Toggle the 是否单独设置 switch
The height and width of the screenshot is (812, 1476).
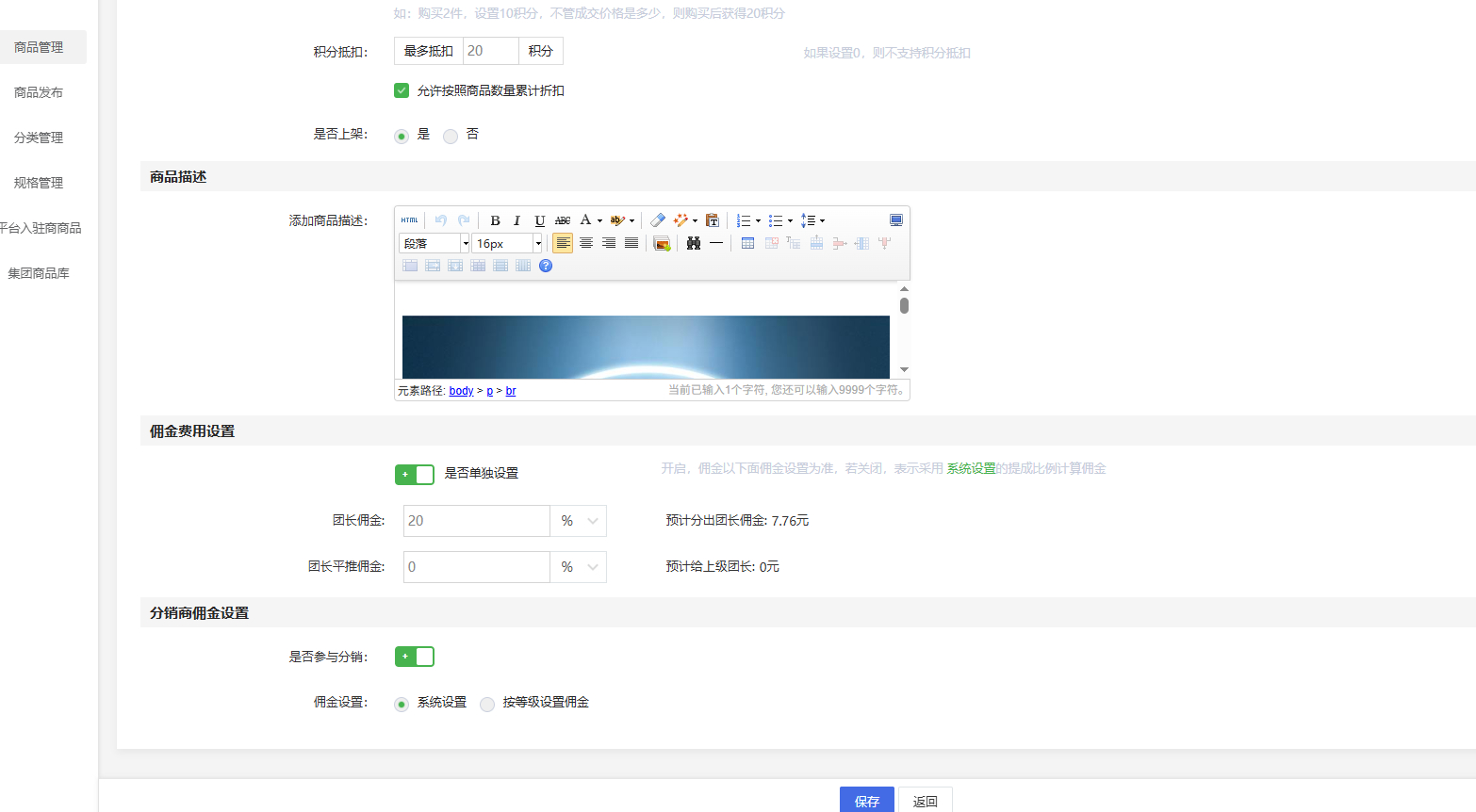click(415, 474)
